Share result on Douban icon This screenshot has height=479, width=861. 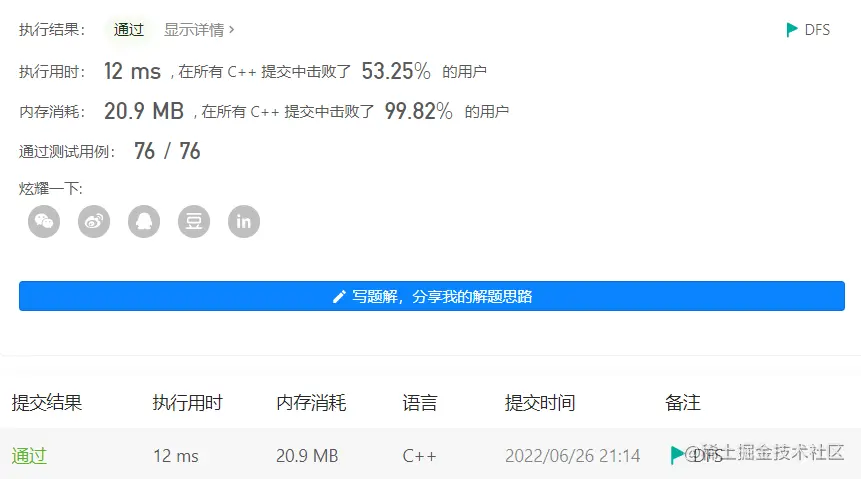point(194,221)
